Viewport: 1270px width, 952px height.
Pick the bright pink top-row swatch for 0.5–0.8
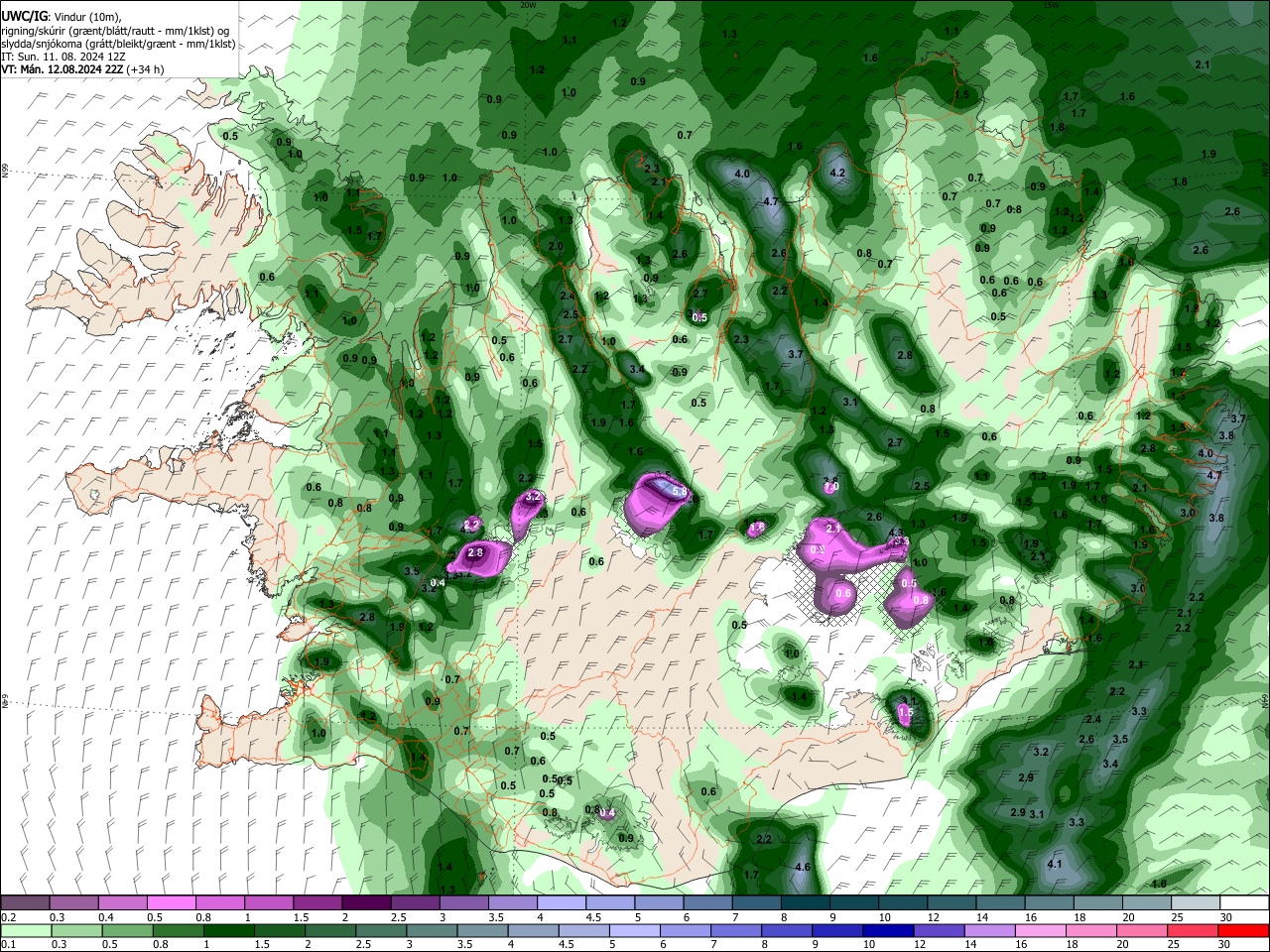170,903
